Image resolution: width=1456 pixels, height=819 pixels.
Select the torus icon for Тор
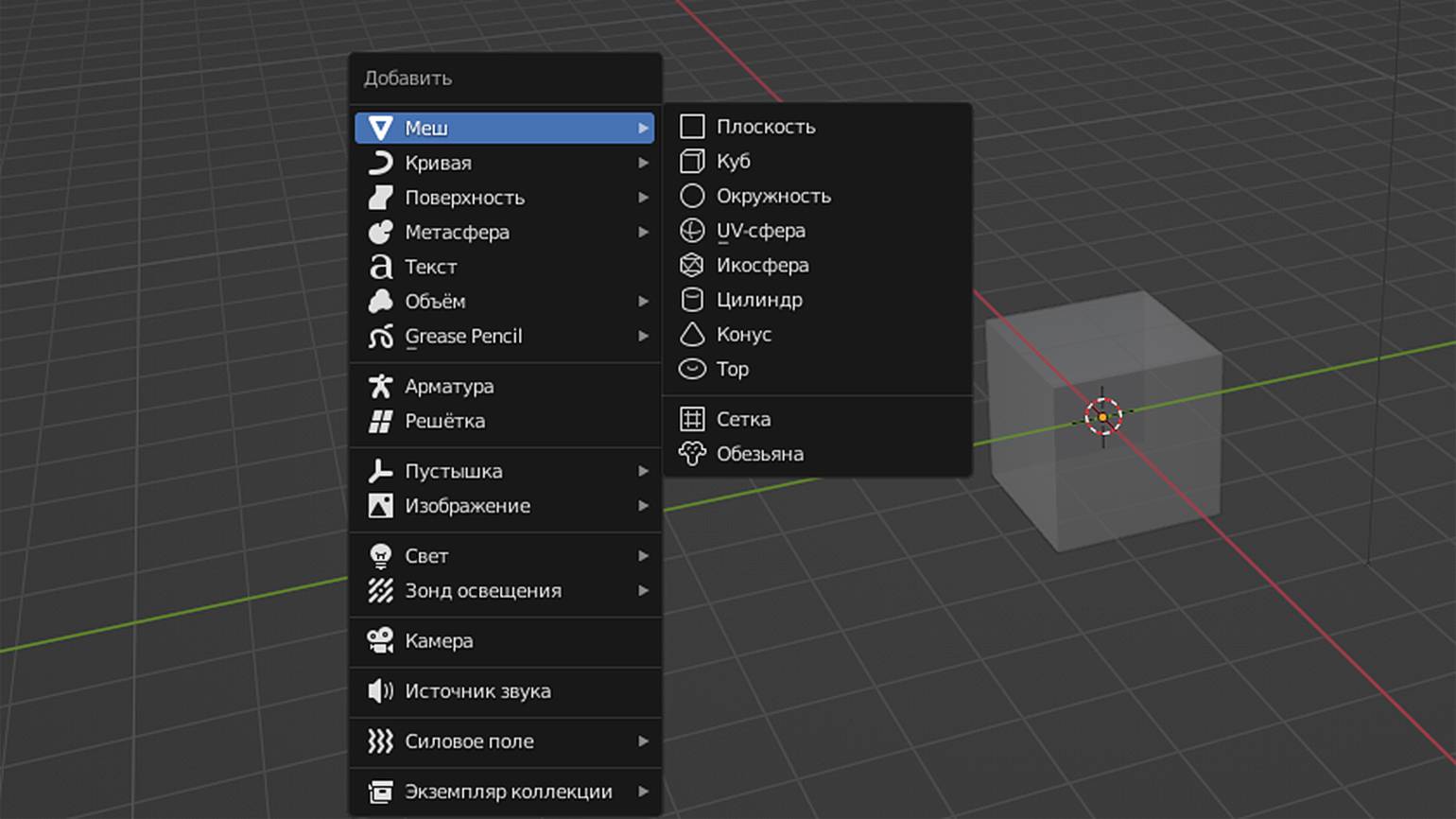(692, 369)
